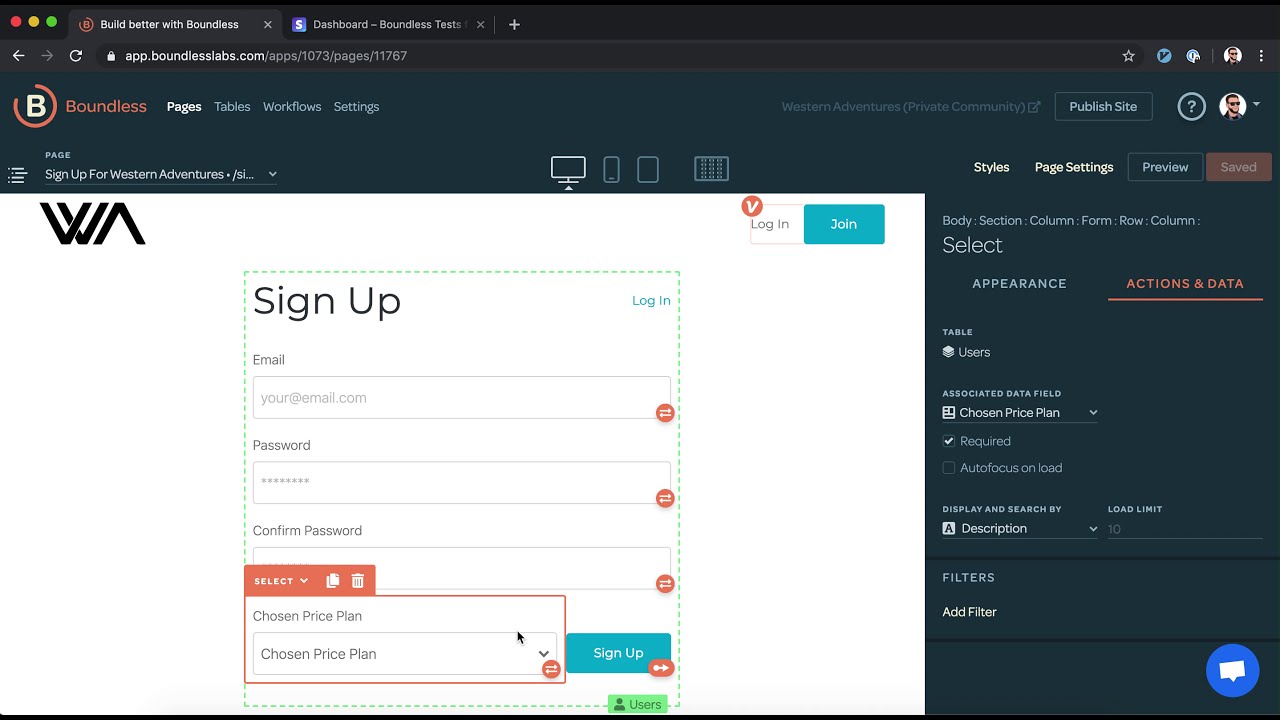
Task: Enable Autofocus on load checkbox
Action: 949,468
